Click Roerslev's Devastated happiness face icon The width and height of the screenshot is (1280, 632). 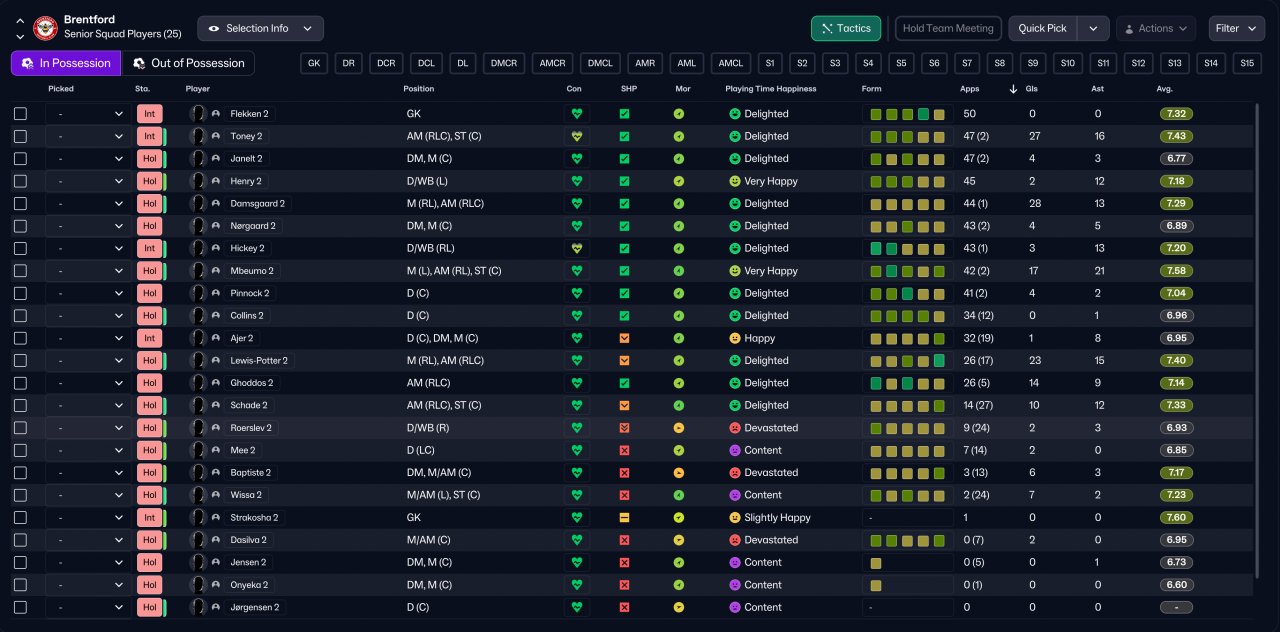(x=735, y=428)
